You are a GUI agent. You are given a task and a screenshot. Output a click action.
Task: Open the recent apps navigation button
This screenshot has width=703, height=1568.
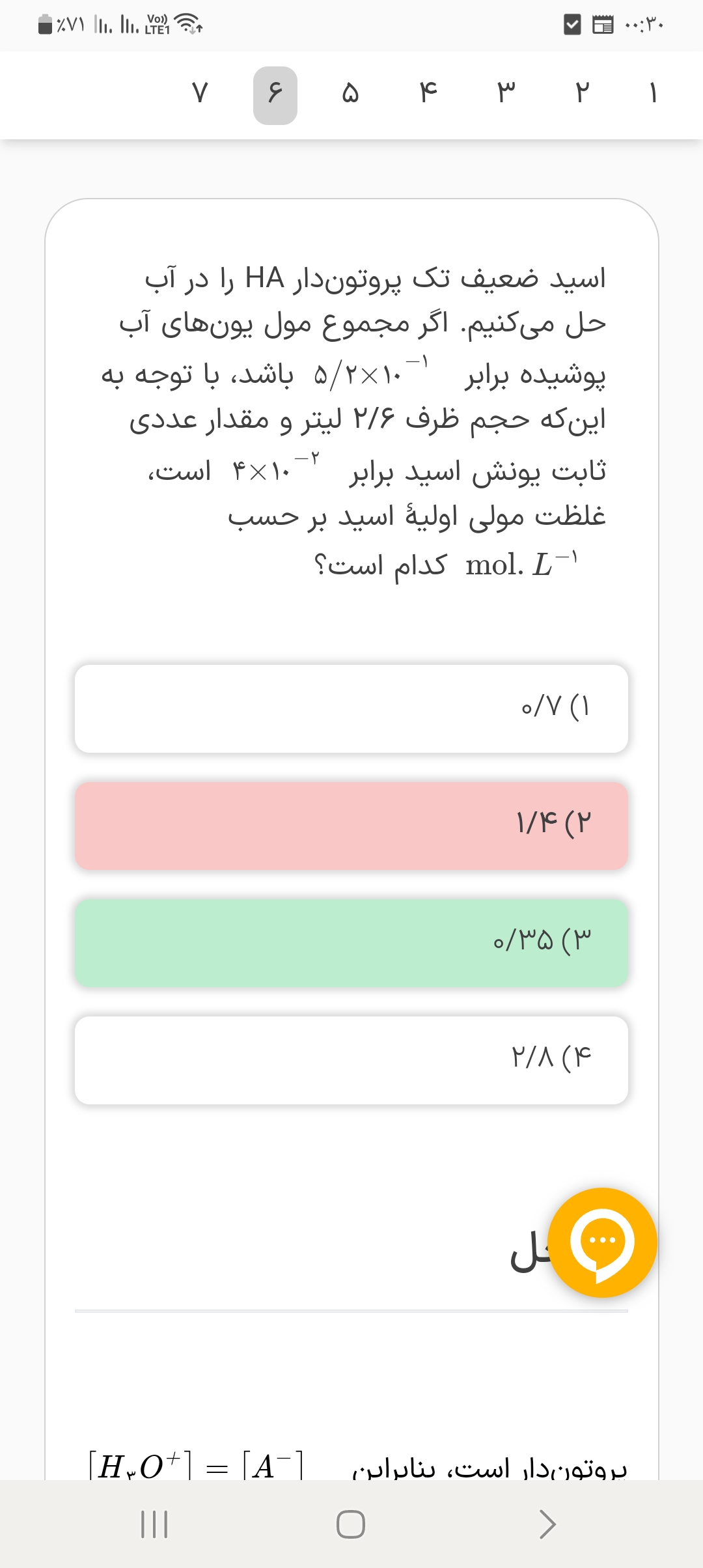tap(155, 1524)
